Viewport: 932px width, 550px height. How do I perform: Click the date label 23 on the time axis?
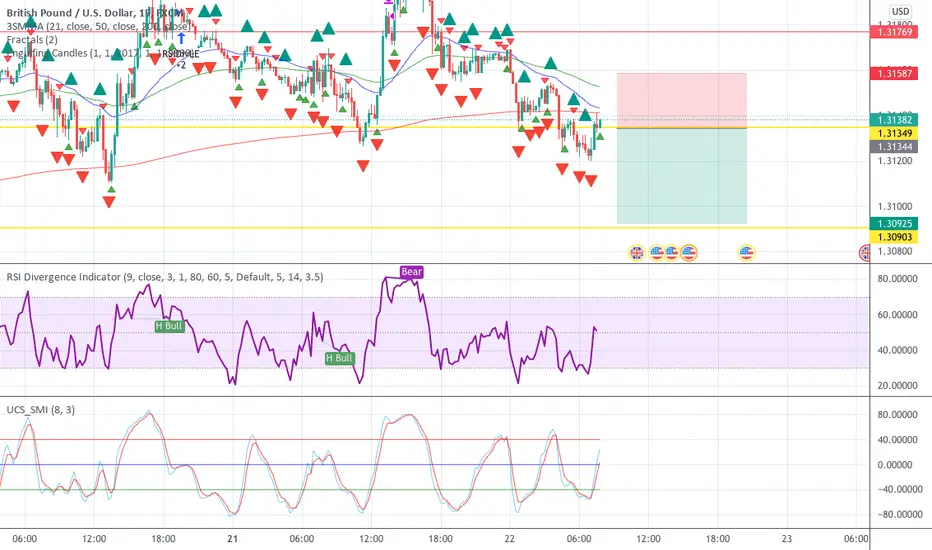786,539
